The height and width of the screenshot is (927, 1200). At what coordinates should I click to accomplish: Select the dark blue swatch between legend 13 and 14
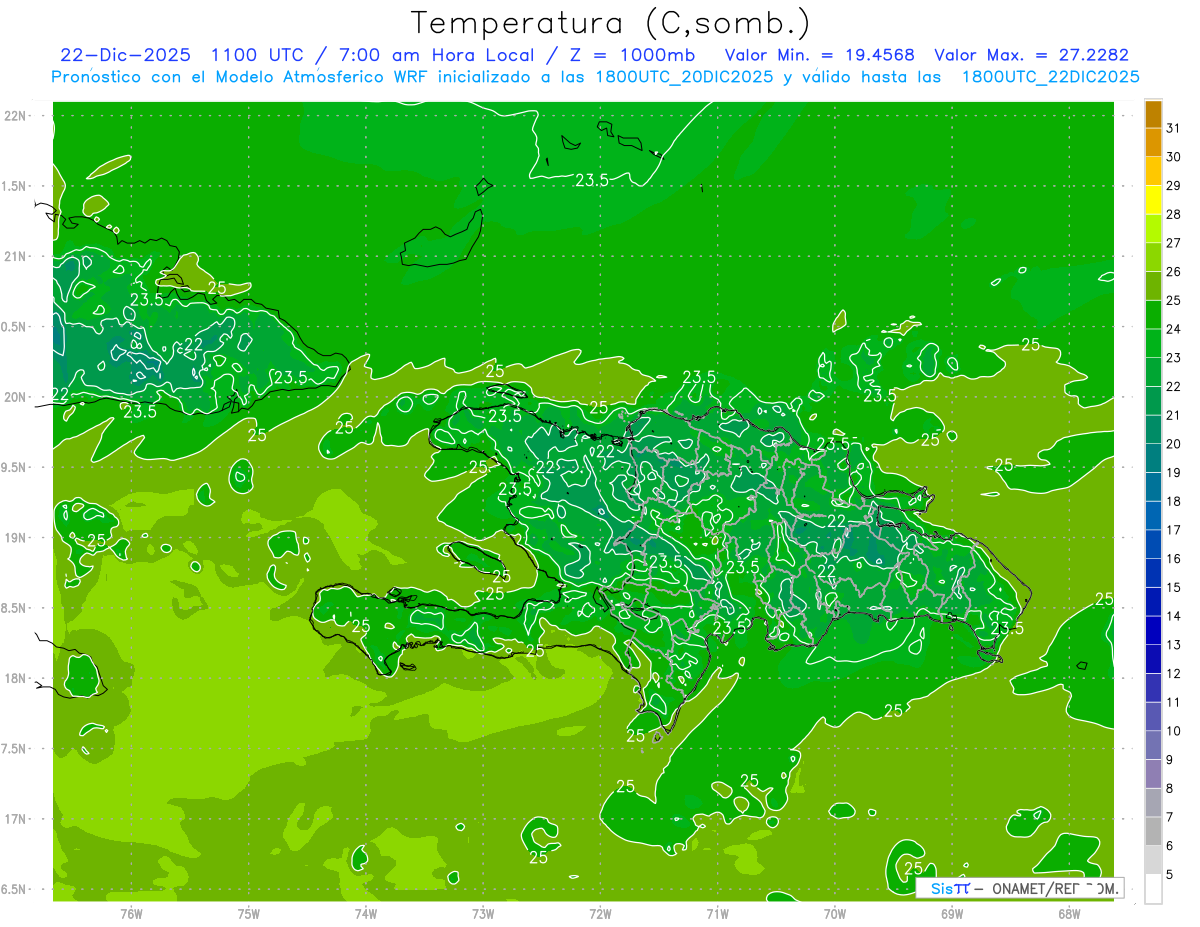pyautogui.click(x=1153, y=630)
